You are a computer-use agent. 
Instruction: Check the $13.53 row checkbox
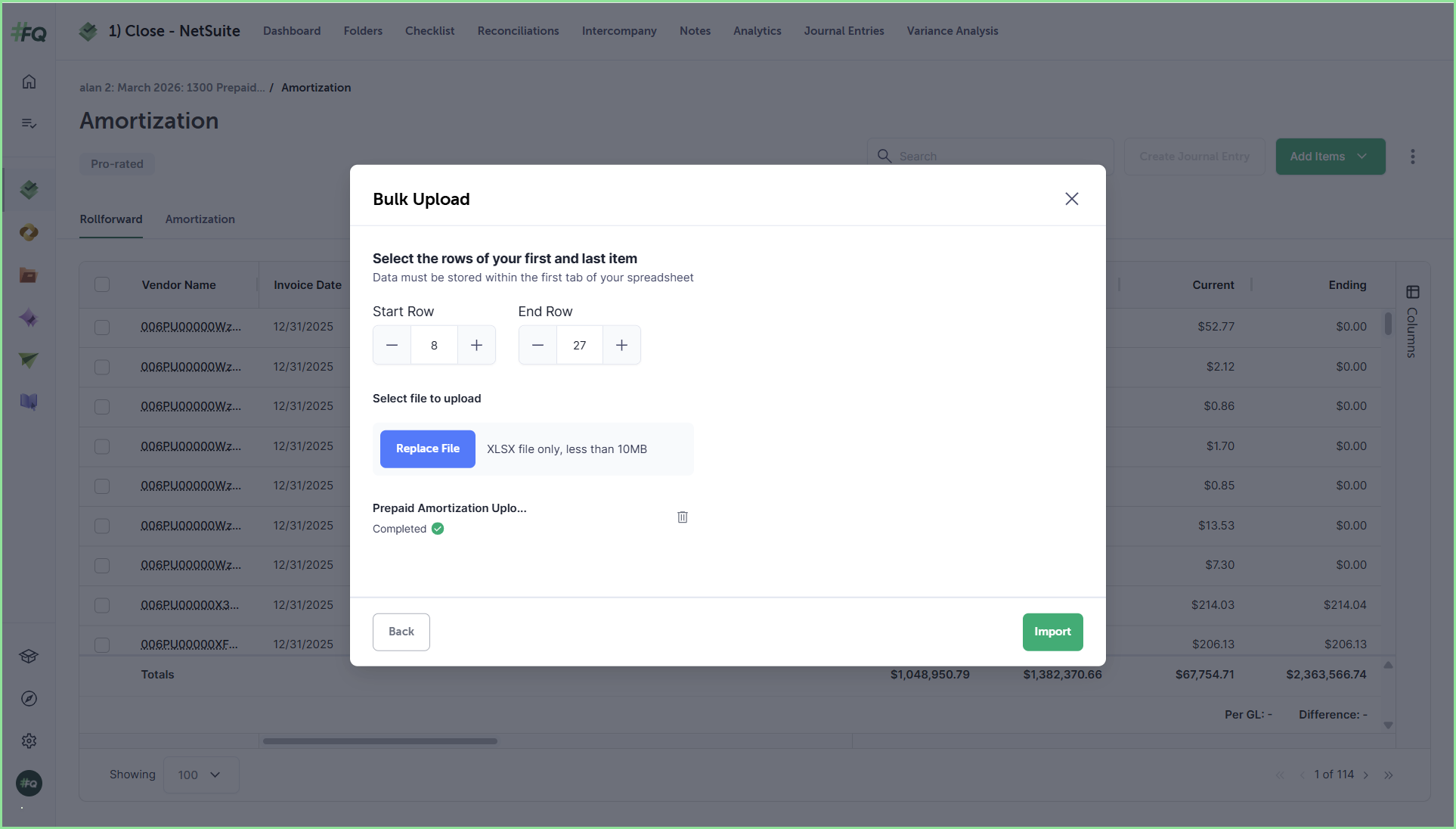click(102, 526)
